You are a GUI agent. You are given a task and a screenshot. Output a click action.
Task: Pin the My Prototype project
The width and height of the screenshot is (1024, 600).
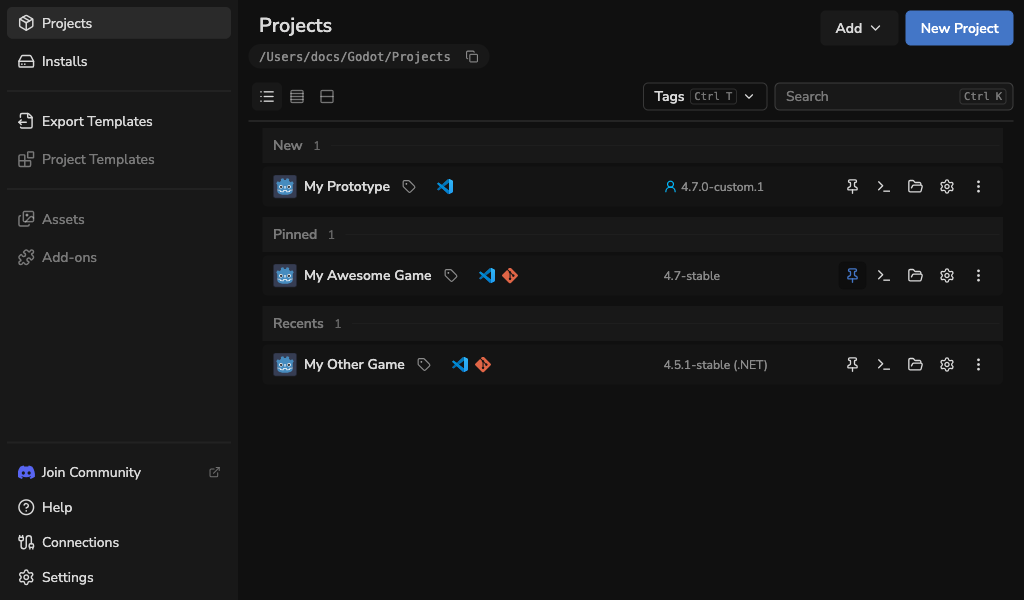(852, 187)
